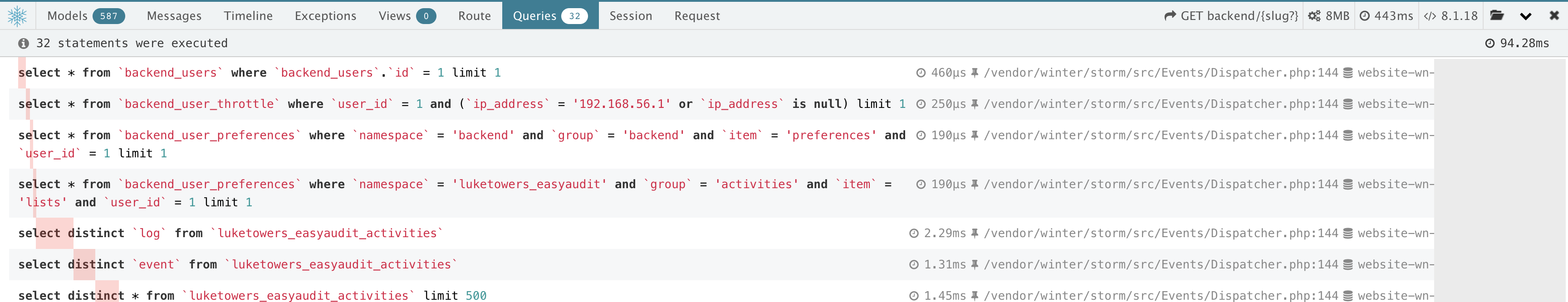Click the 0 badge on Views
This screenshot has height=302, width=1568.
point(426,16)
